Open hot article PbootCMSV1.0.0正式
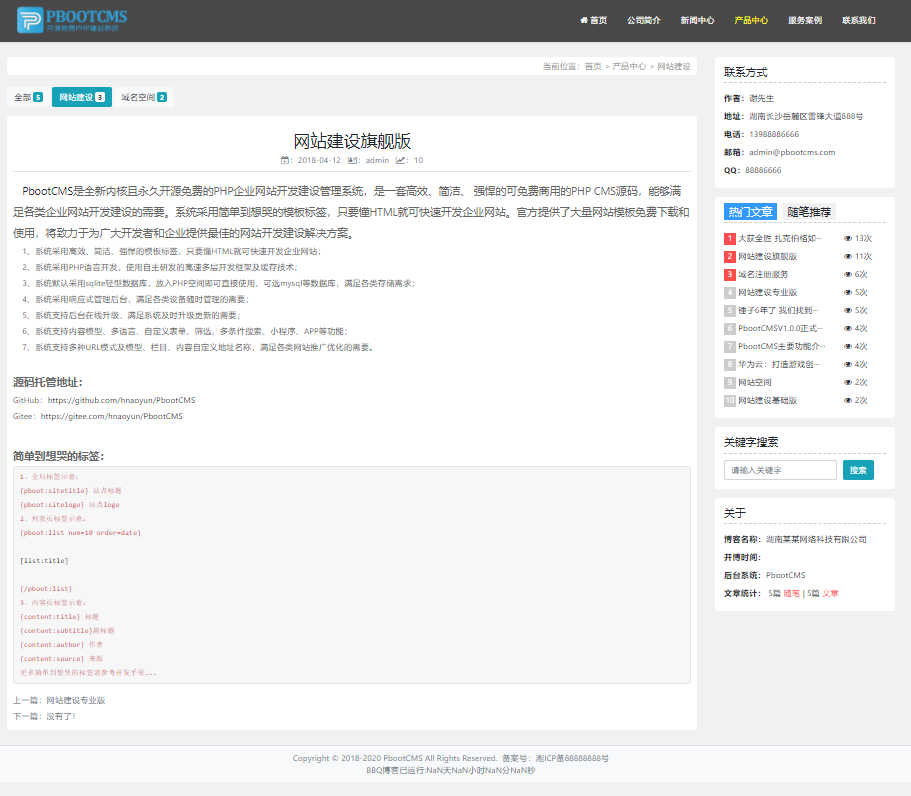This screenshot has height=796, width=911. (780, 328)
